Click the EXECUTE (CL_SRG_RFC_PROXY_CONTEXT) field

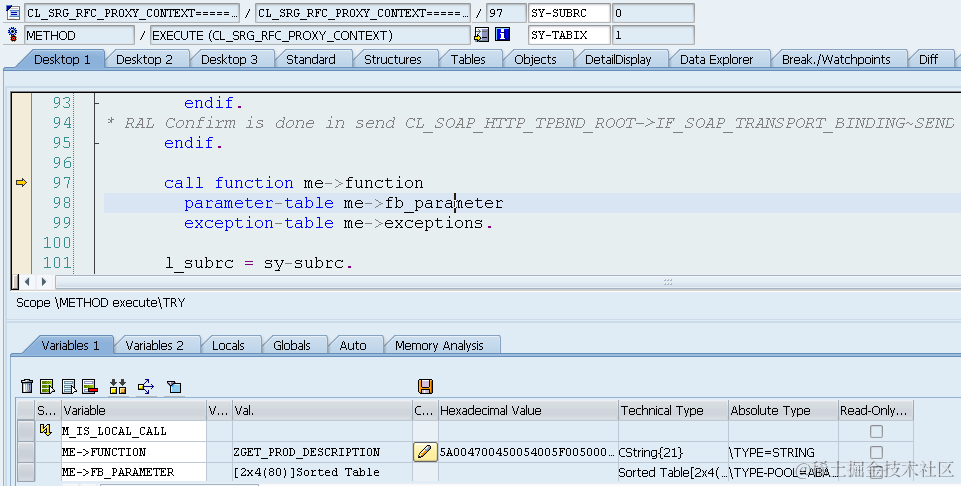310,35
